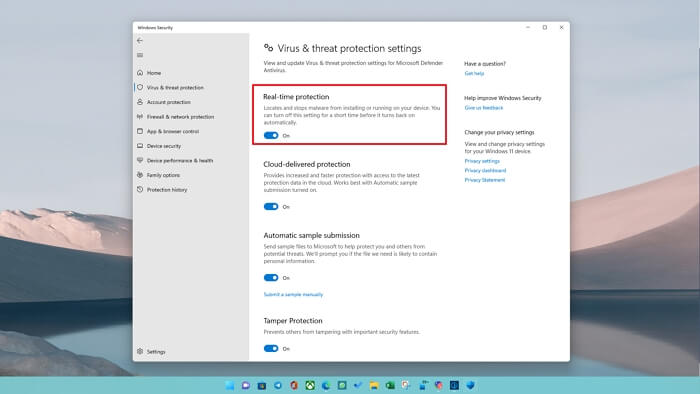The height and width of the screenshot is (394, 700).
Task: Minimize the Windows Security window
Action: 528,27
